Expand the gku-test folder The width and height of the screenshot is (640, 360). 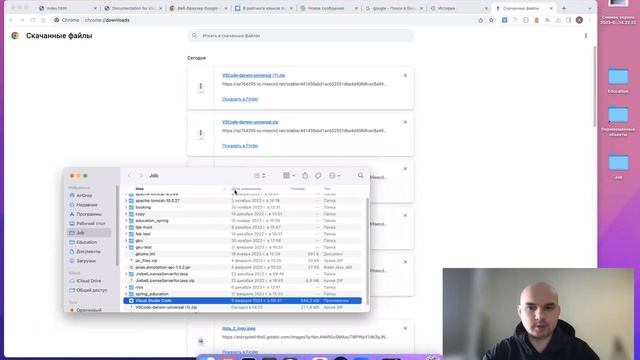point(126,247)
